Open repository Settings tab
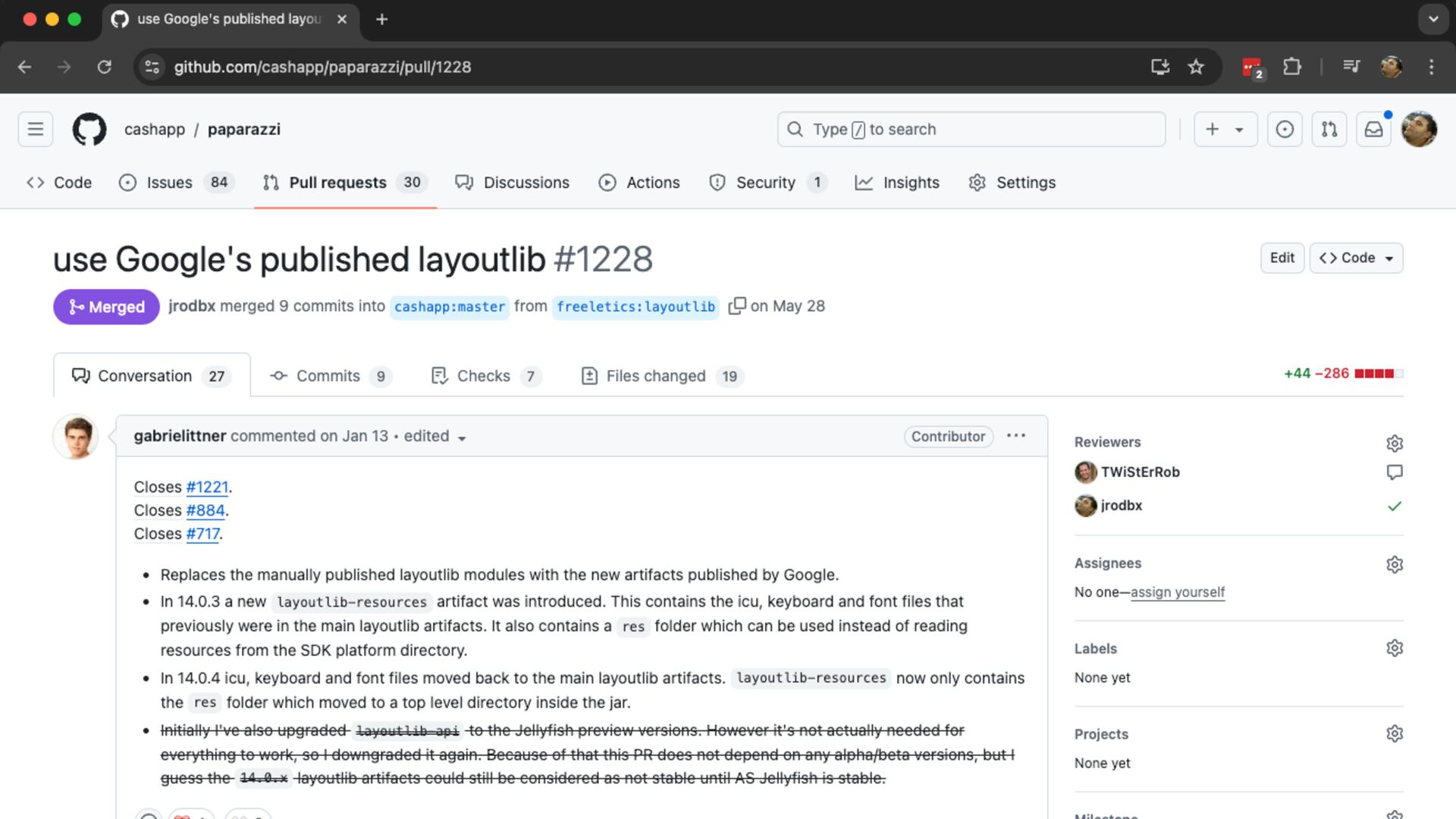This screenshot has height=819, width=1456. 1012,183
